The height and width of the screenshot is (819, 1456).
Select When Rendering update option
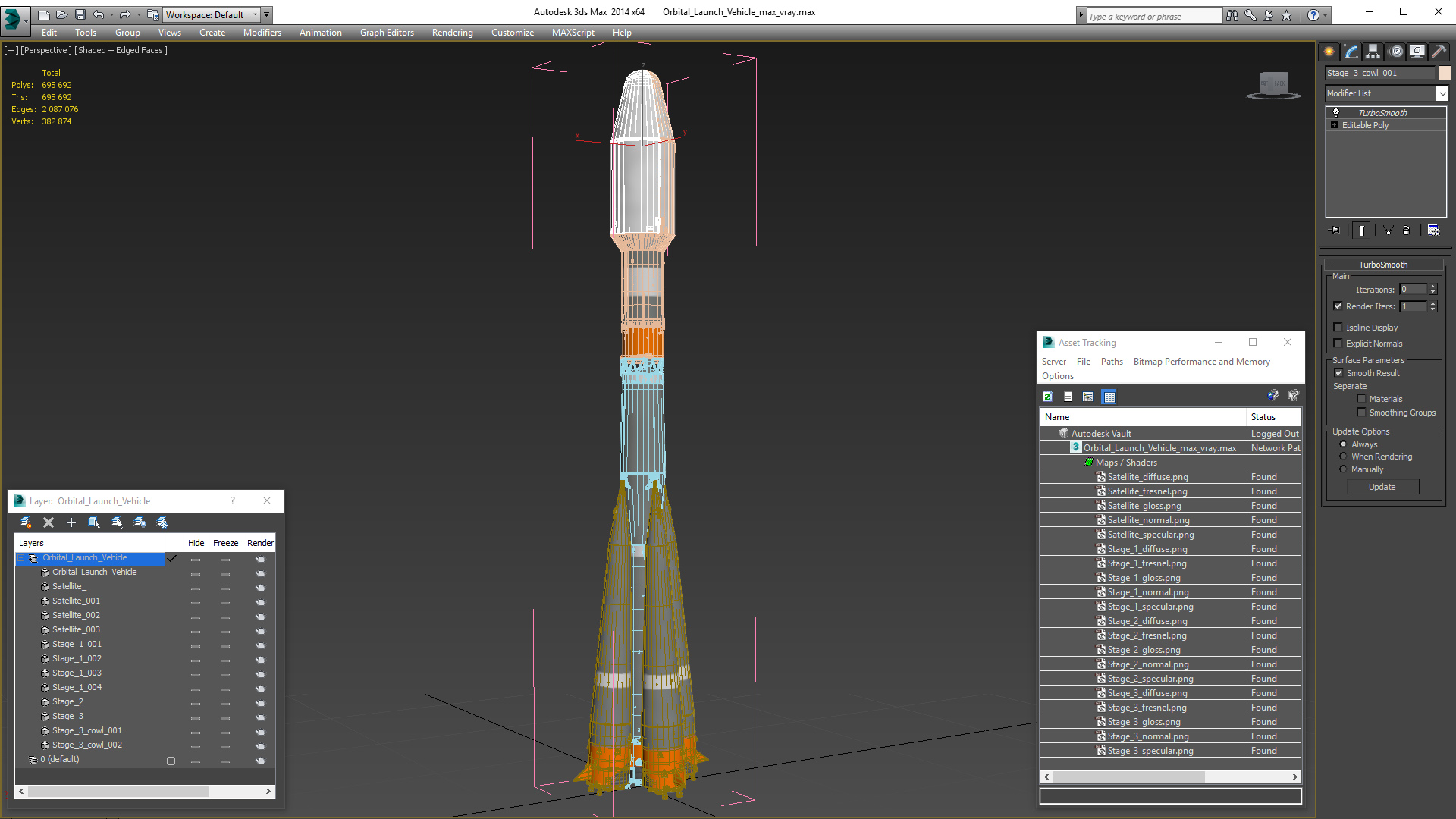click(x=1343, y=457)
